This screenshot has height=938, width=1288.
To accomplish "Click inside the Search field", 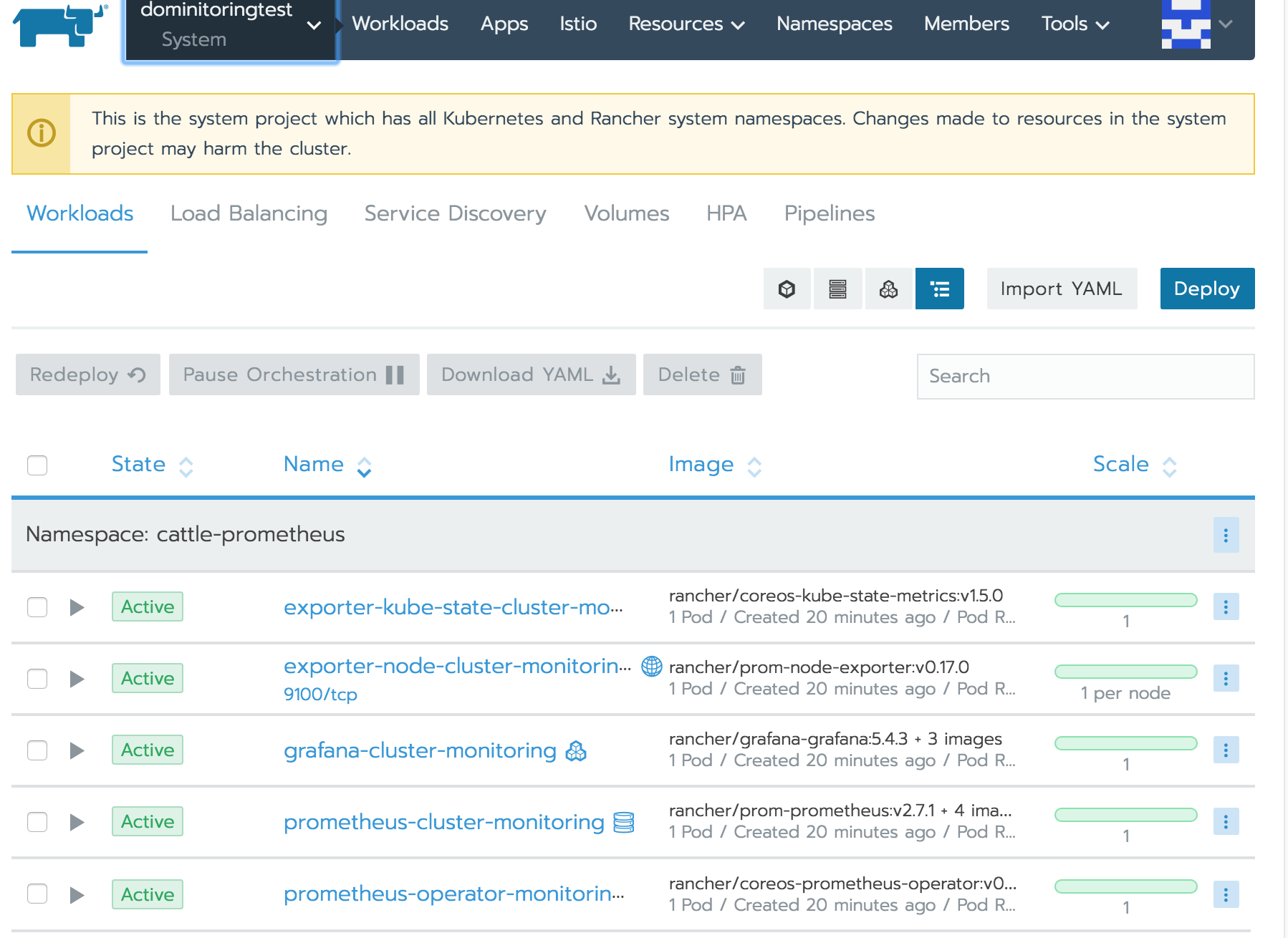I will tap(1085, 376).
